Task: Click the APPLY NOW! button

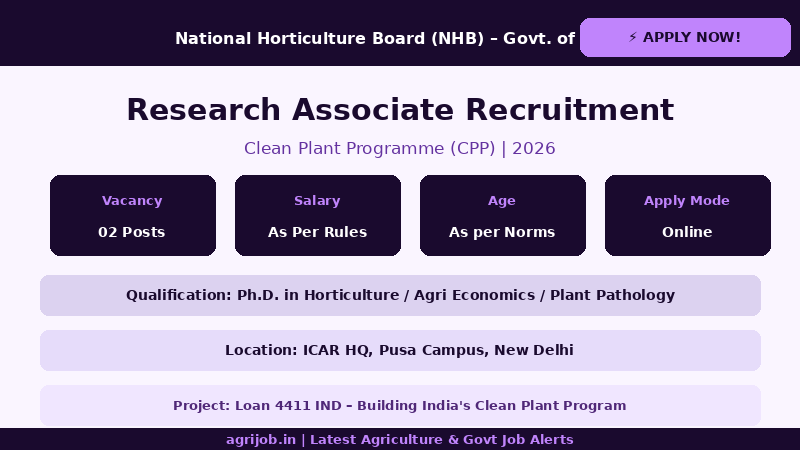Action: pyautogui.click(x=685, y=37)
